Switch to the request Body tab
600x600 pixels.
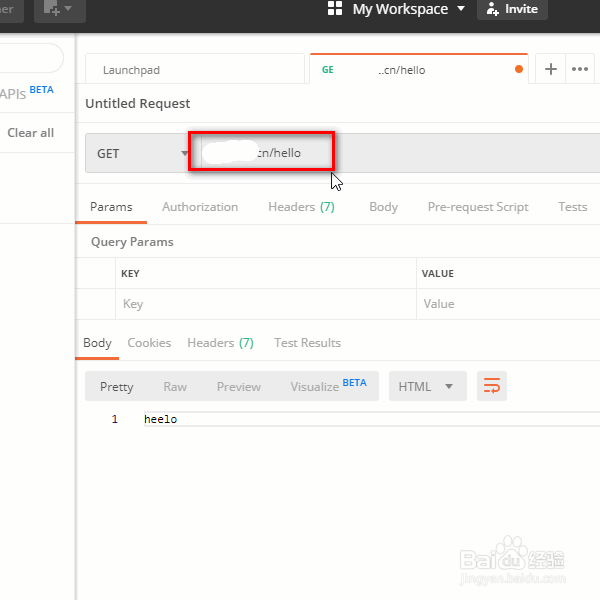click(x=383, y=207)
